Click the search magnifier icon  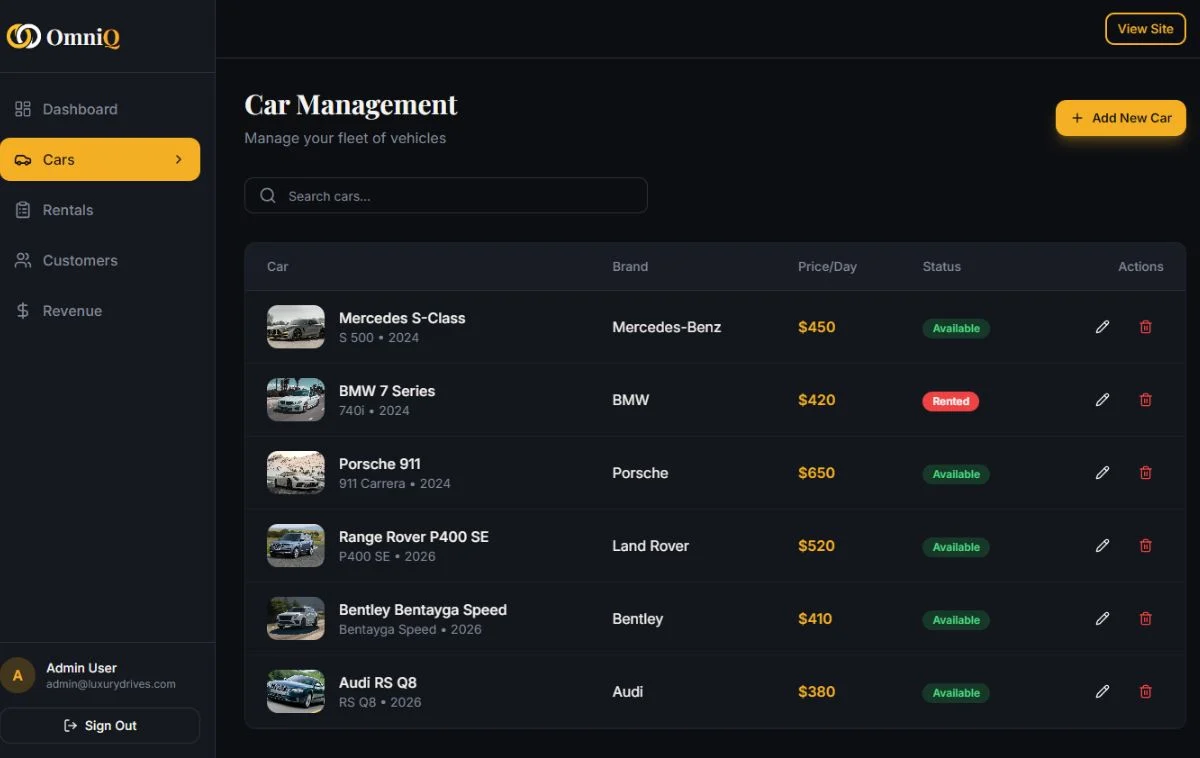pyautogui.click(x=268, y=196)
